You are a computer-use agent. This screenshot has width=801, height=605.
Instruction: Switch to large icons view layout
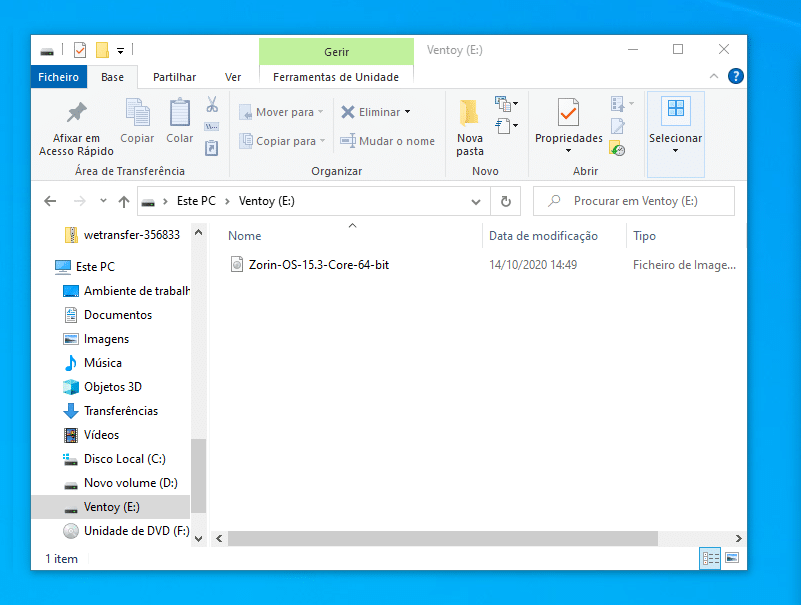[732, 557]
